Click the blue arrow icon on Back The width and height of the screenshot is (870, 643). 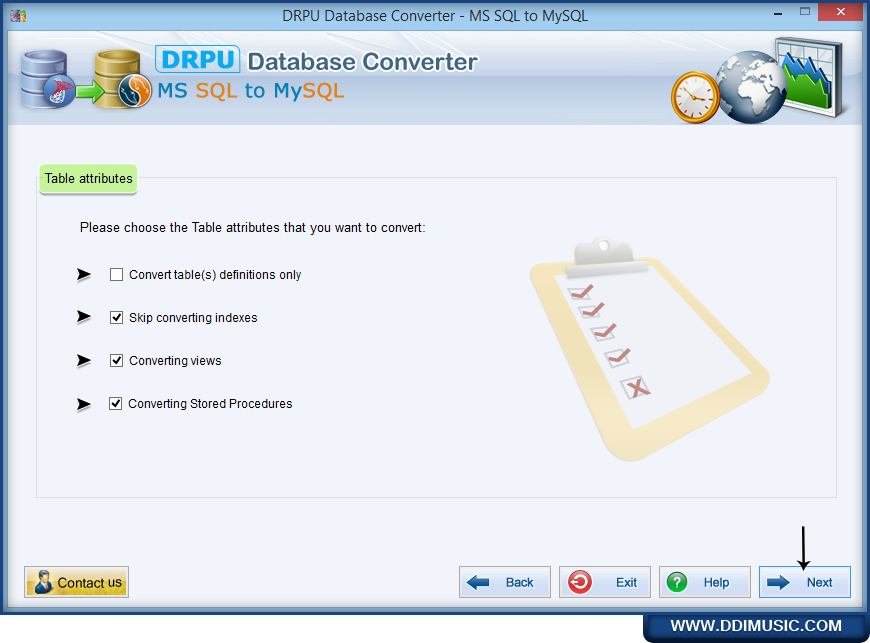tap(478, 582)
